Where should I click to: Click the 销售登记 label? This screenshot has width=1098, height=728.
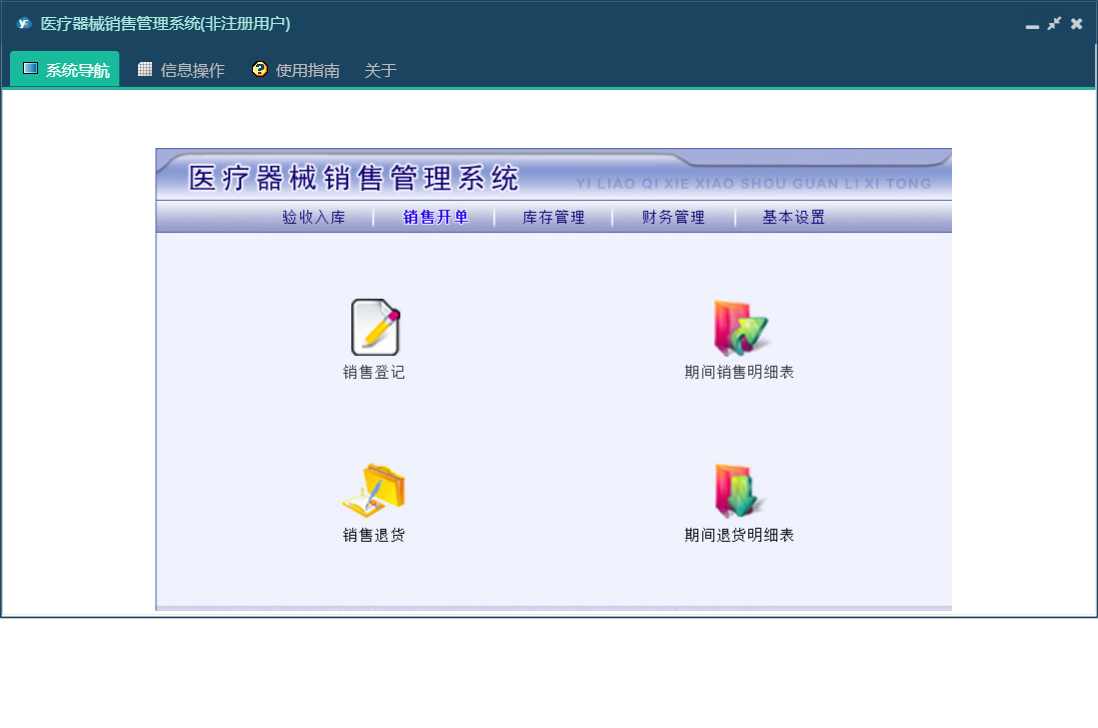374,372
